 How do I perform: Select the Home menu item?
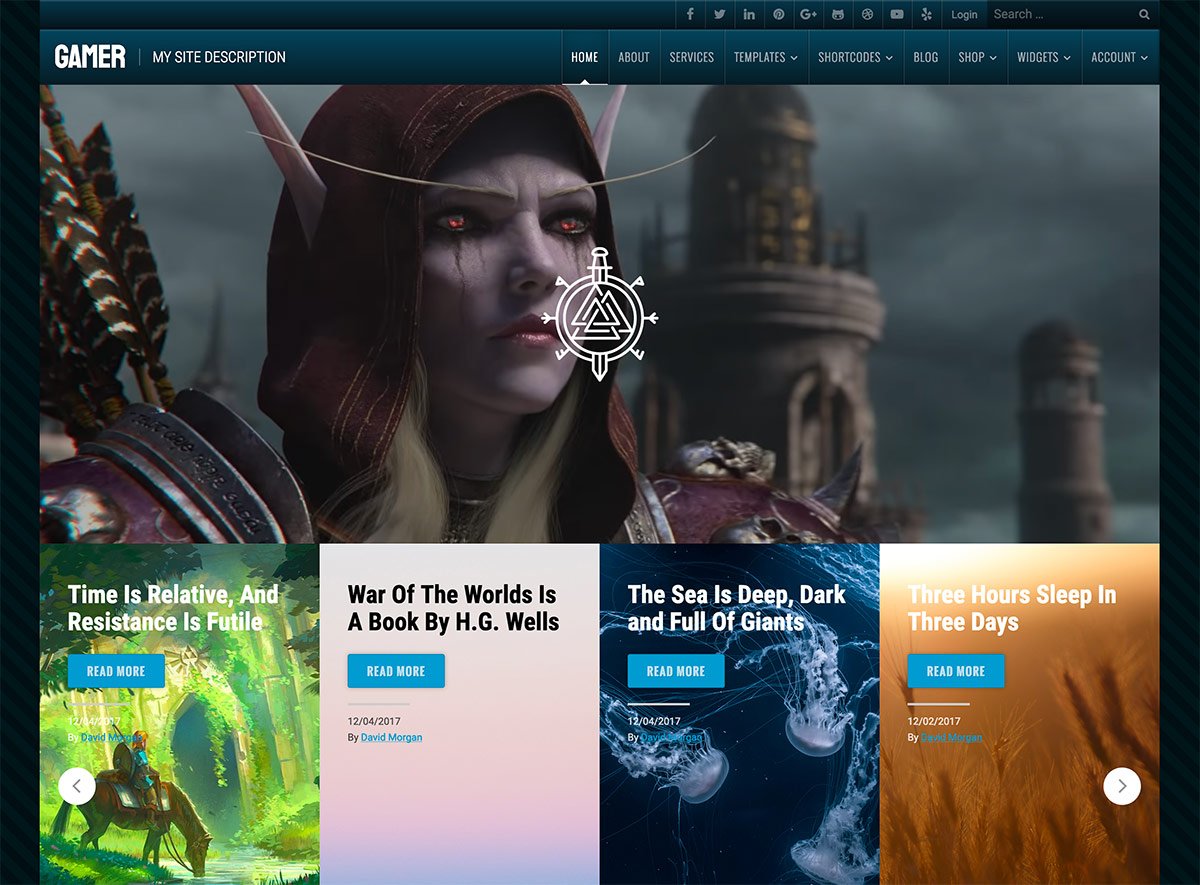click(x=585, y=57)
